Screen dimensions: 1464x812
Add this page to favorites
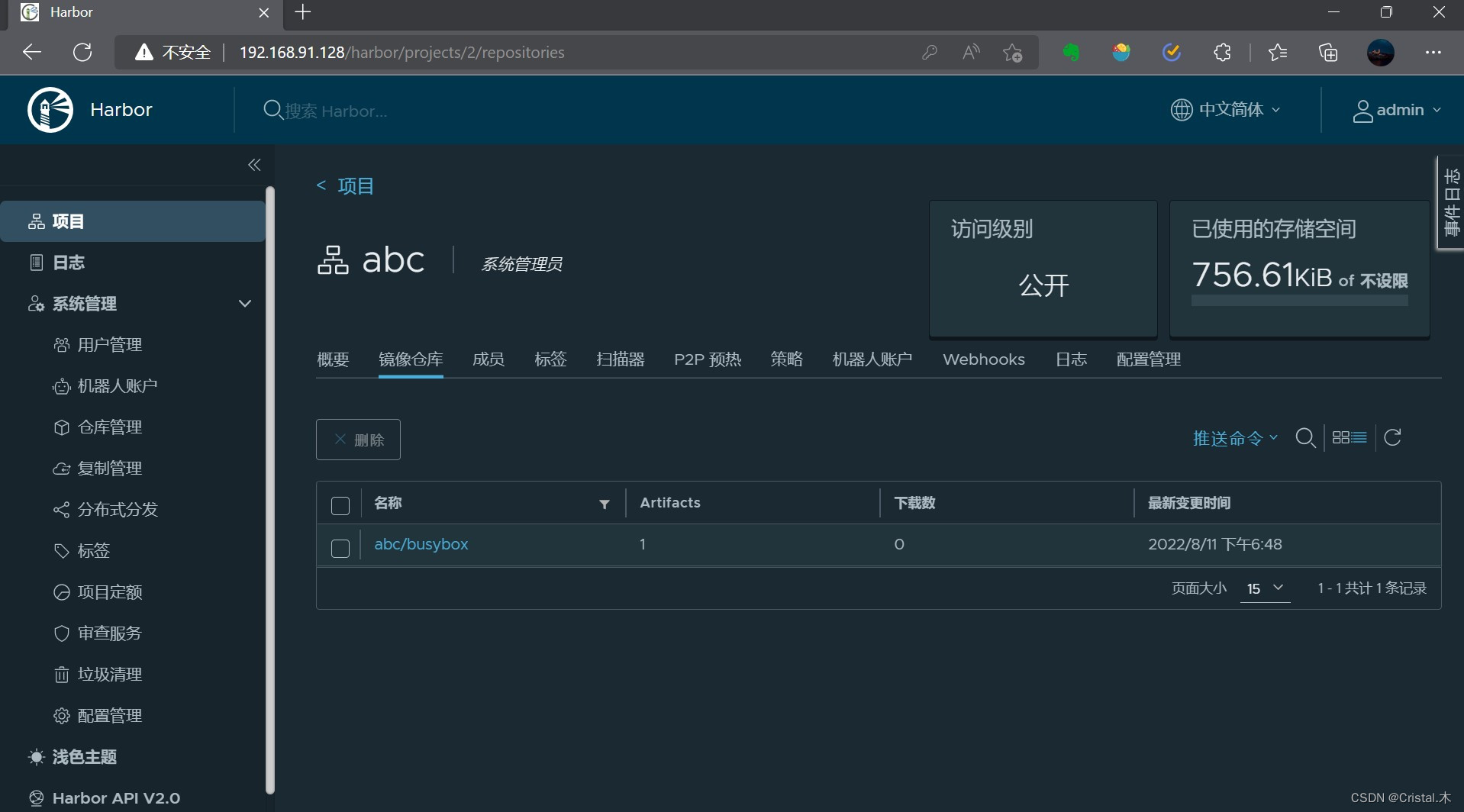point(1013,53)
